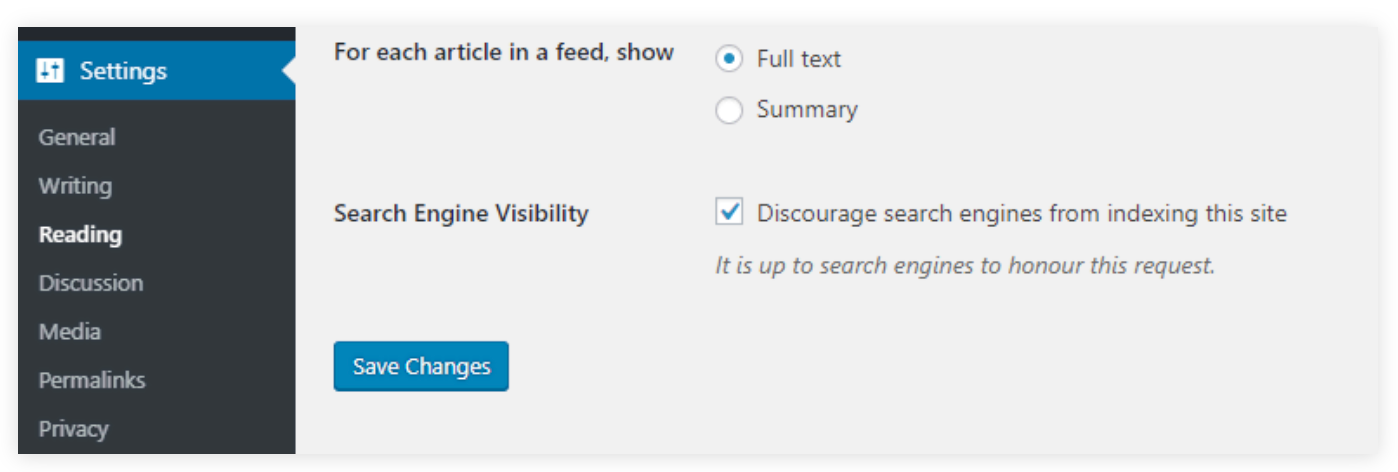Open Discussion settings page
The height and width of the screenshot is (472, 1398).
pos(91,283)
